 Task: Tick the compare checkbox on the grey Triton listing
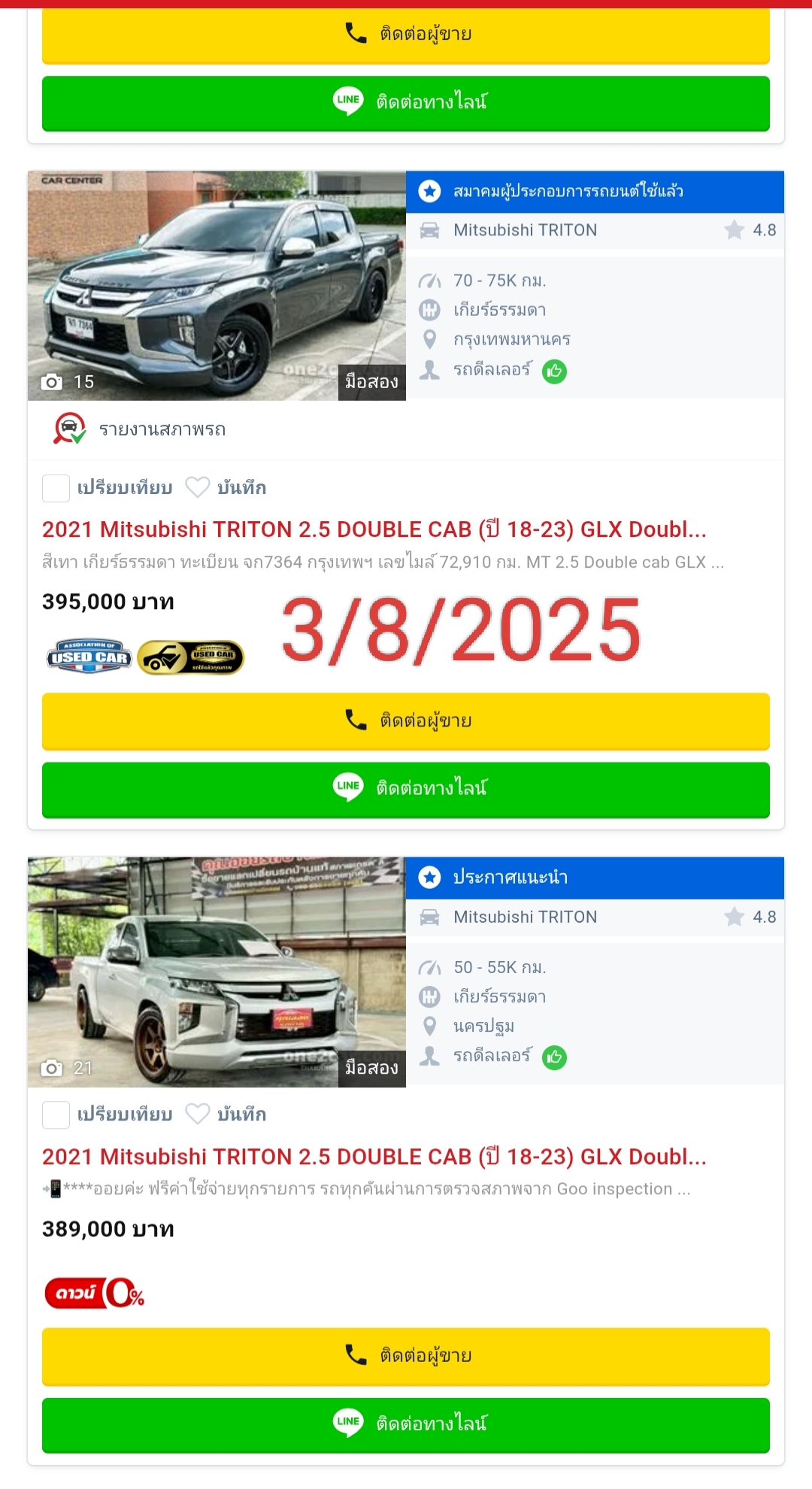56,488
